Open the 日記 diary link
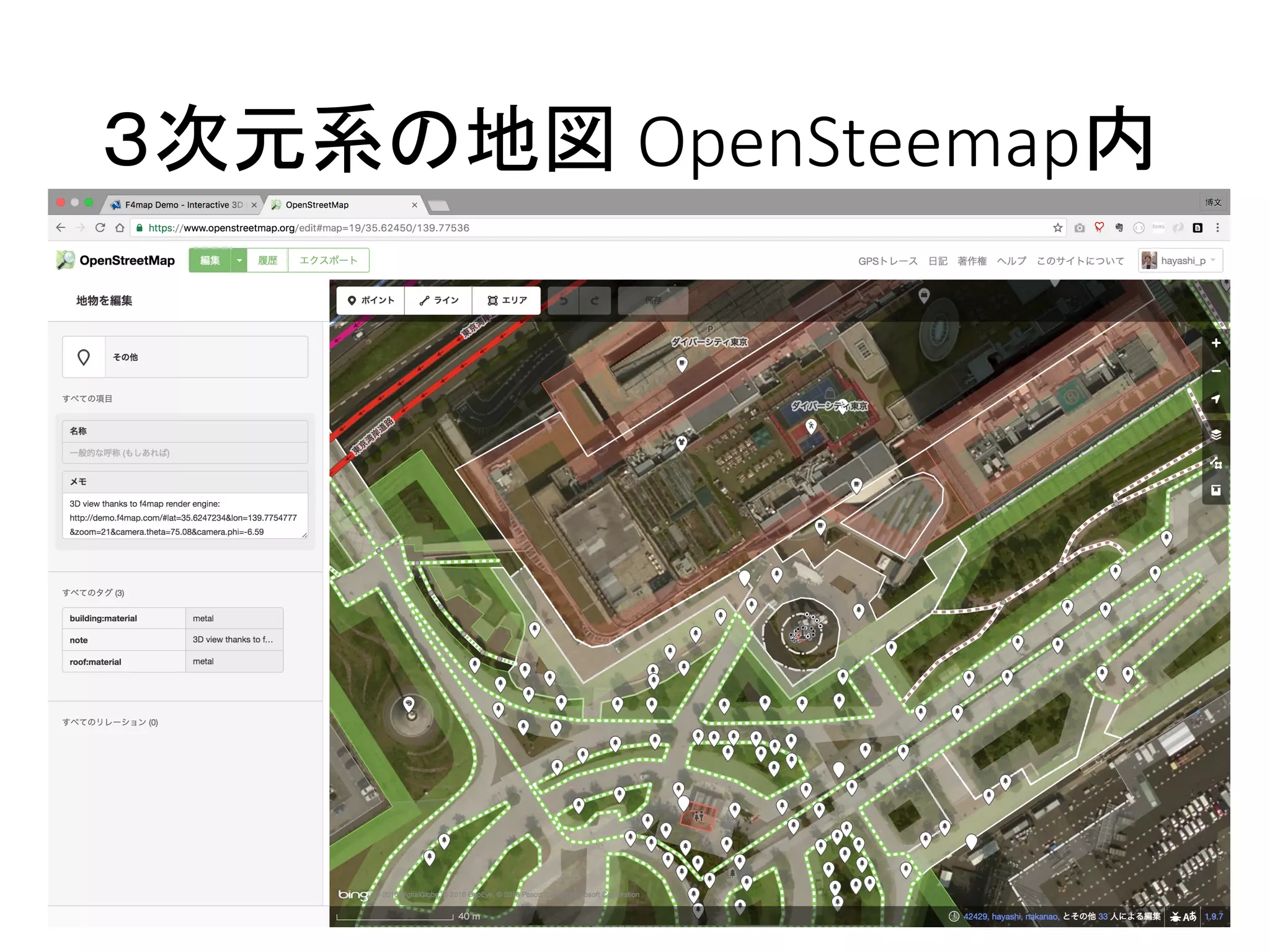 (x=938, y=261)
